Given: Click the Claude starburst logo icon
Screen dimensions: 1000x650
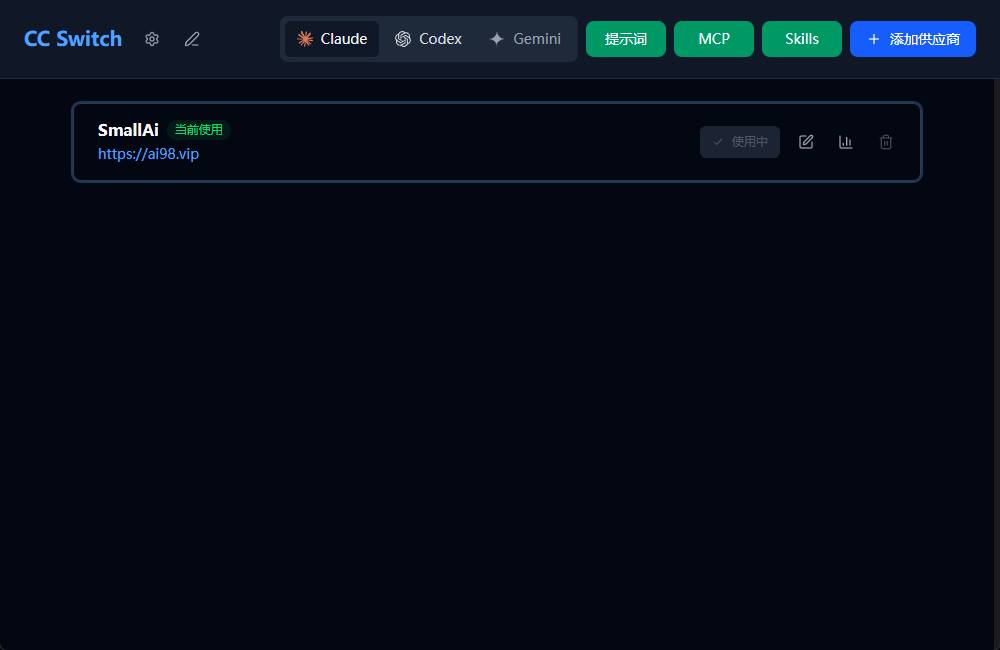Looking at the screenshot, I should point(305,39).
